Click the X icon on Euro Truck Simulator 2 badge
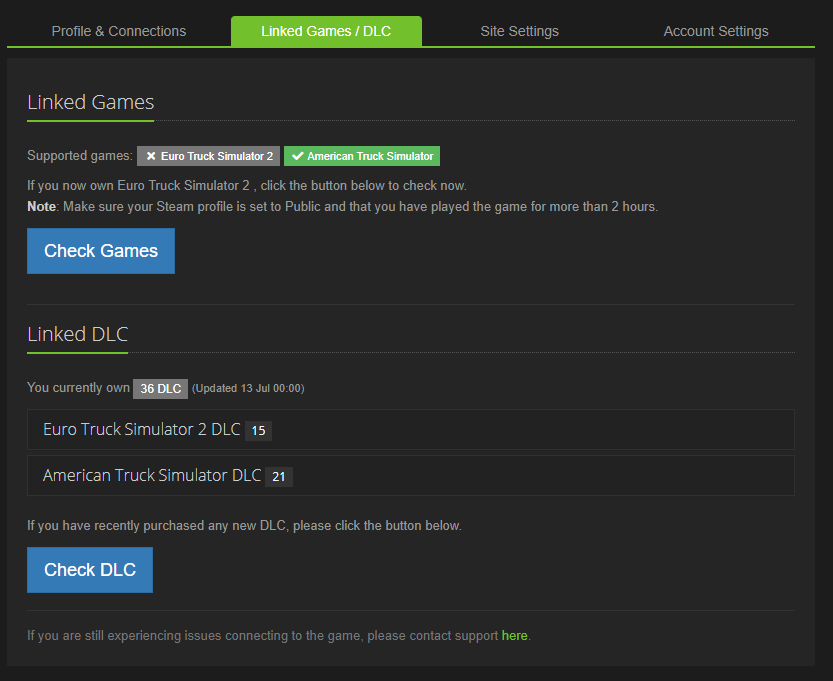This screenshot has height=681, width=833. click(151, 156)
